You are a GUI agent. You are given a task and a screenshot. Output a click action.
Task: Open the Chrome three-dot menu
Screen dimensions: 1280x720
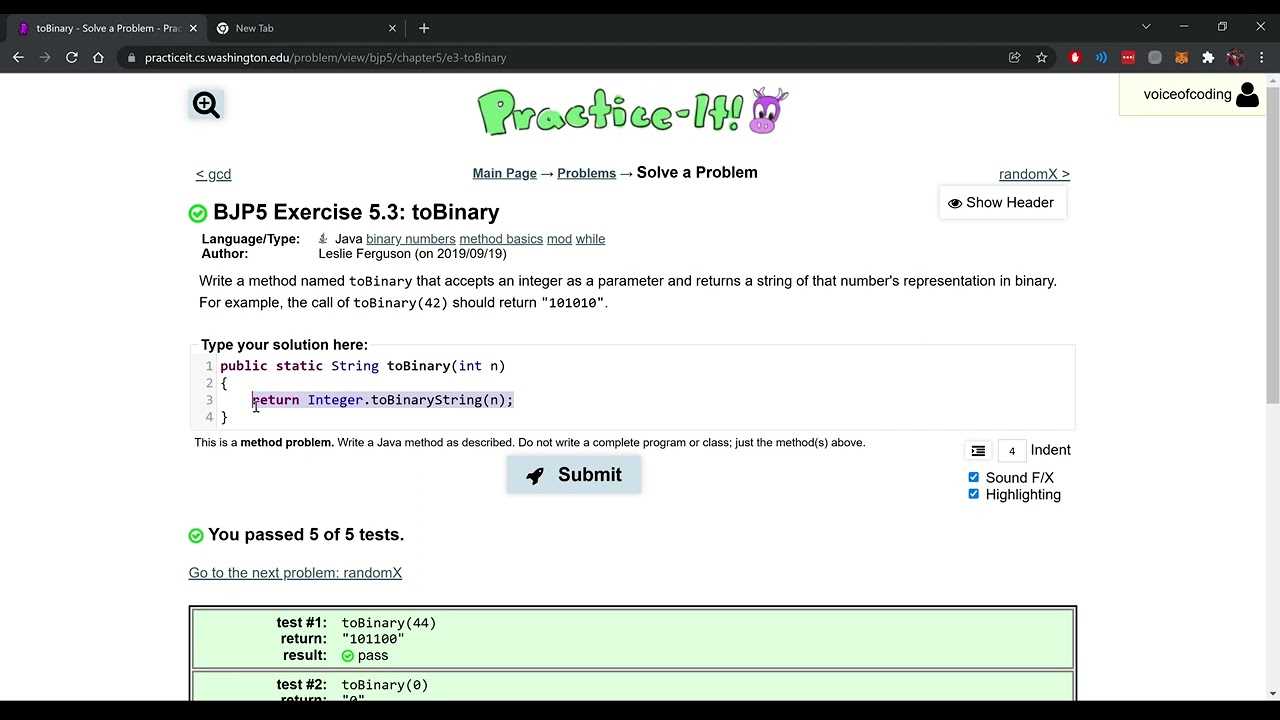point(1262,58)
